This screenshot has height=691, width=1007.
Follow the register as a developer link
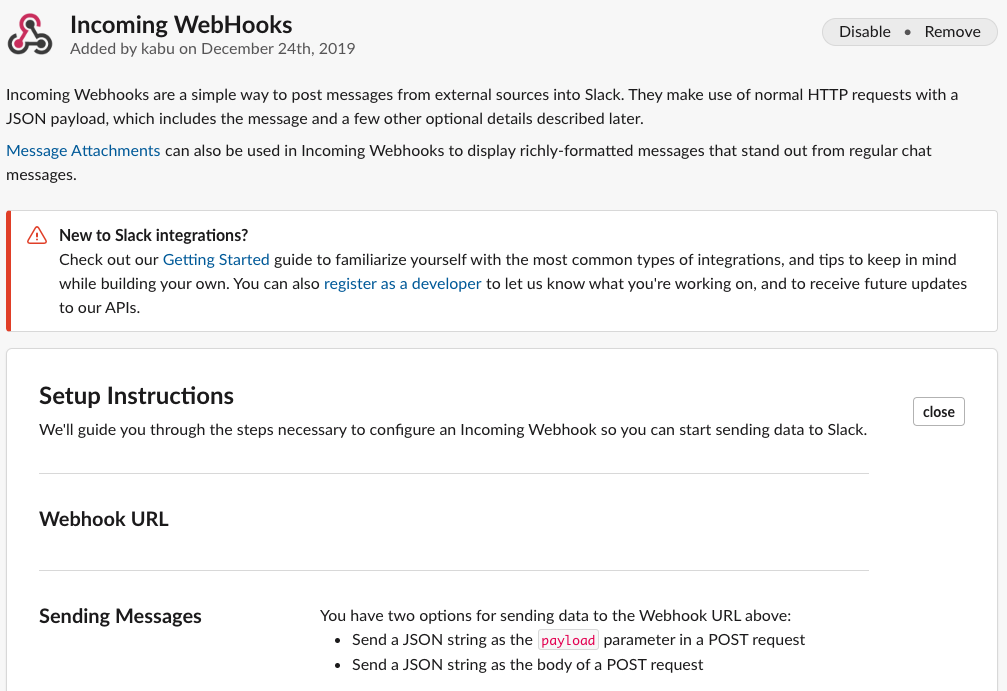402,284
